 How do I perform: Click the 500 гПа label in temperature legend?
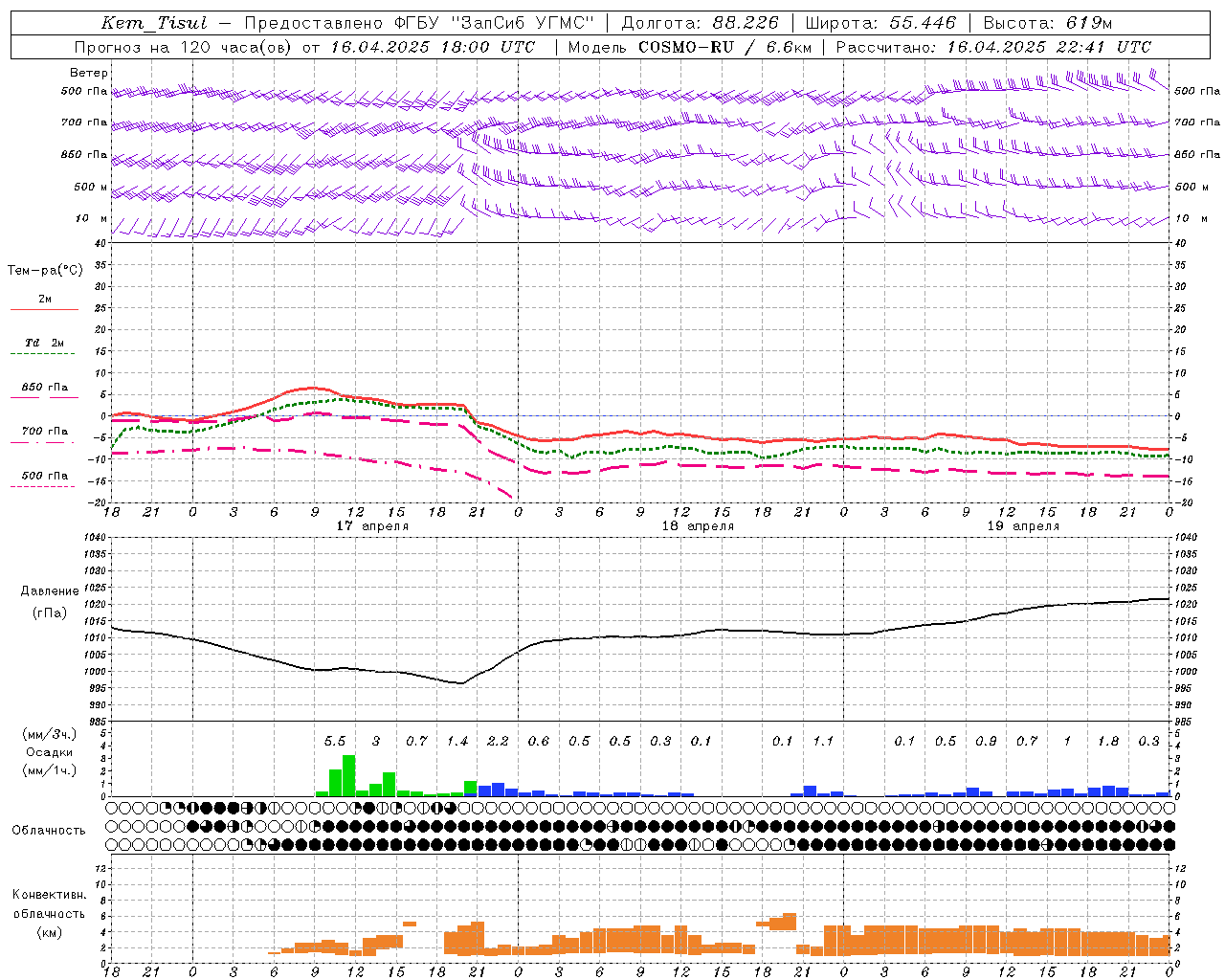(x=45, y=476)
